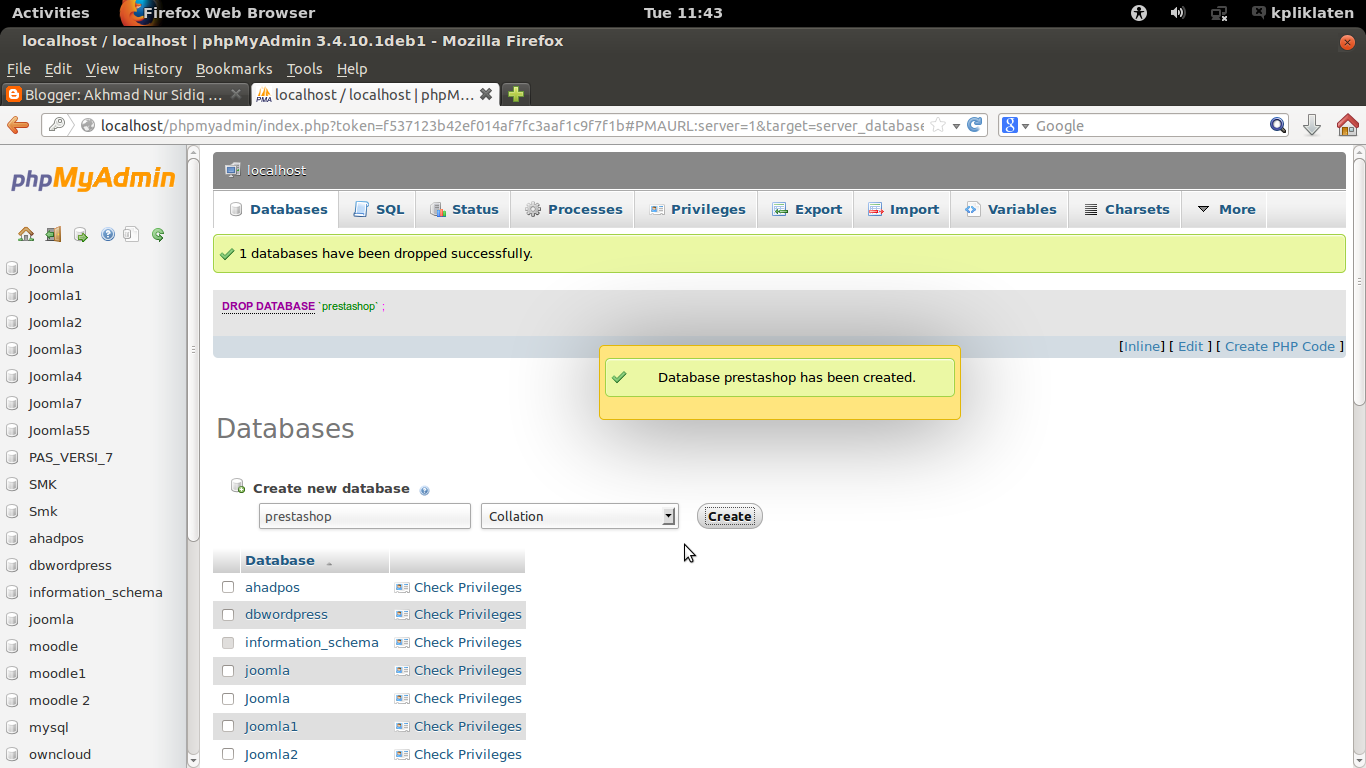Tick the information_schema row checkbox
This screenshot has width=1366, height=768.
228,642
